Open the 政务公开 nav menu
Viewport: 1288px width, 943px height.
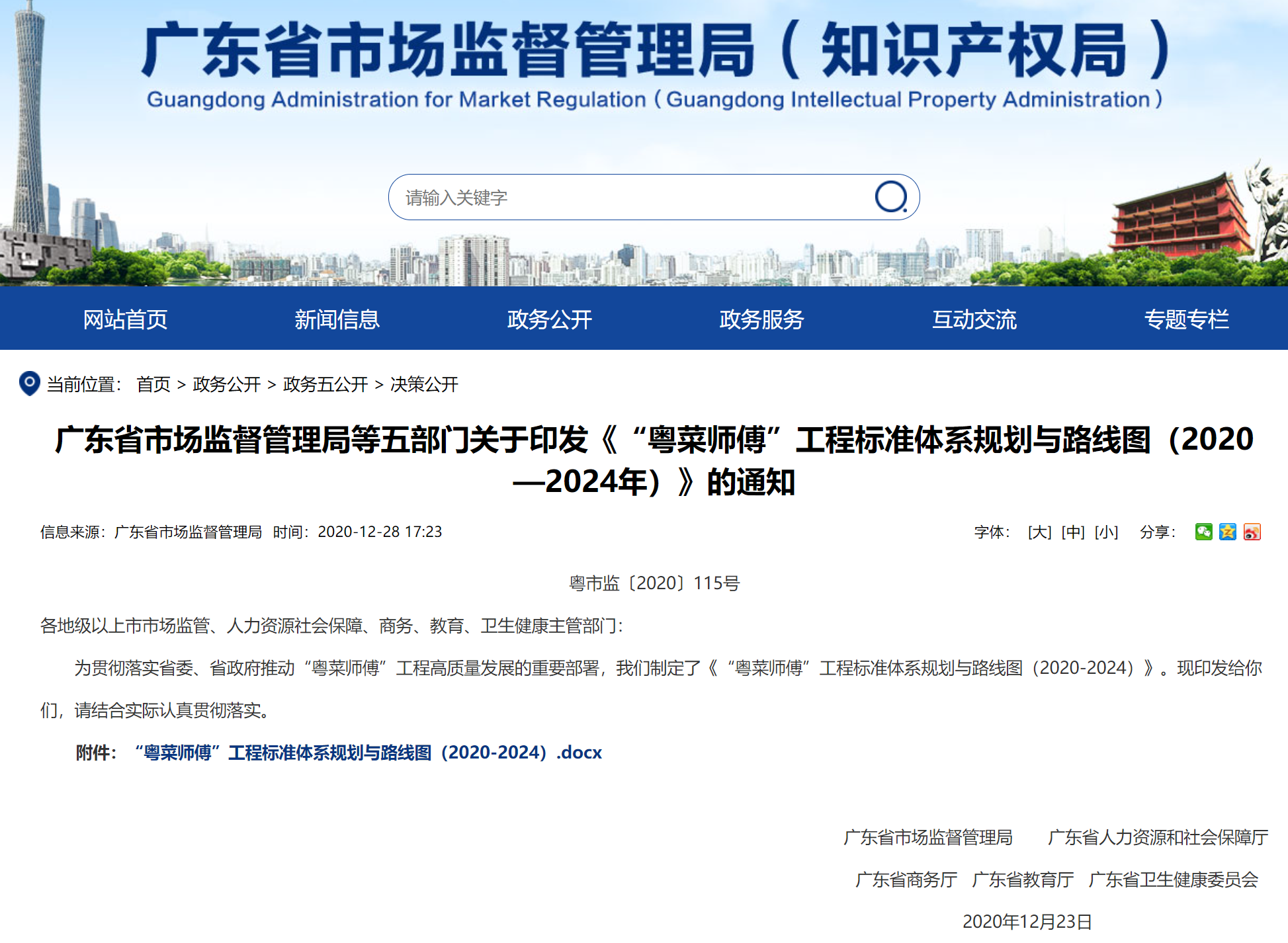[x=549, y=319]
